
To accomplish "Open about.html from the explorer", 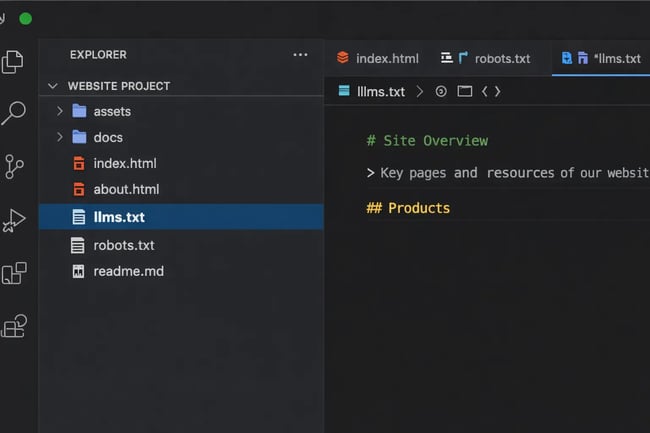I will pos(126,189).
